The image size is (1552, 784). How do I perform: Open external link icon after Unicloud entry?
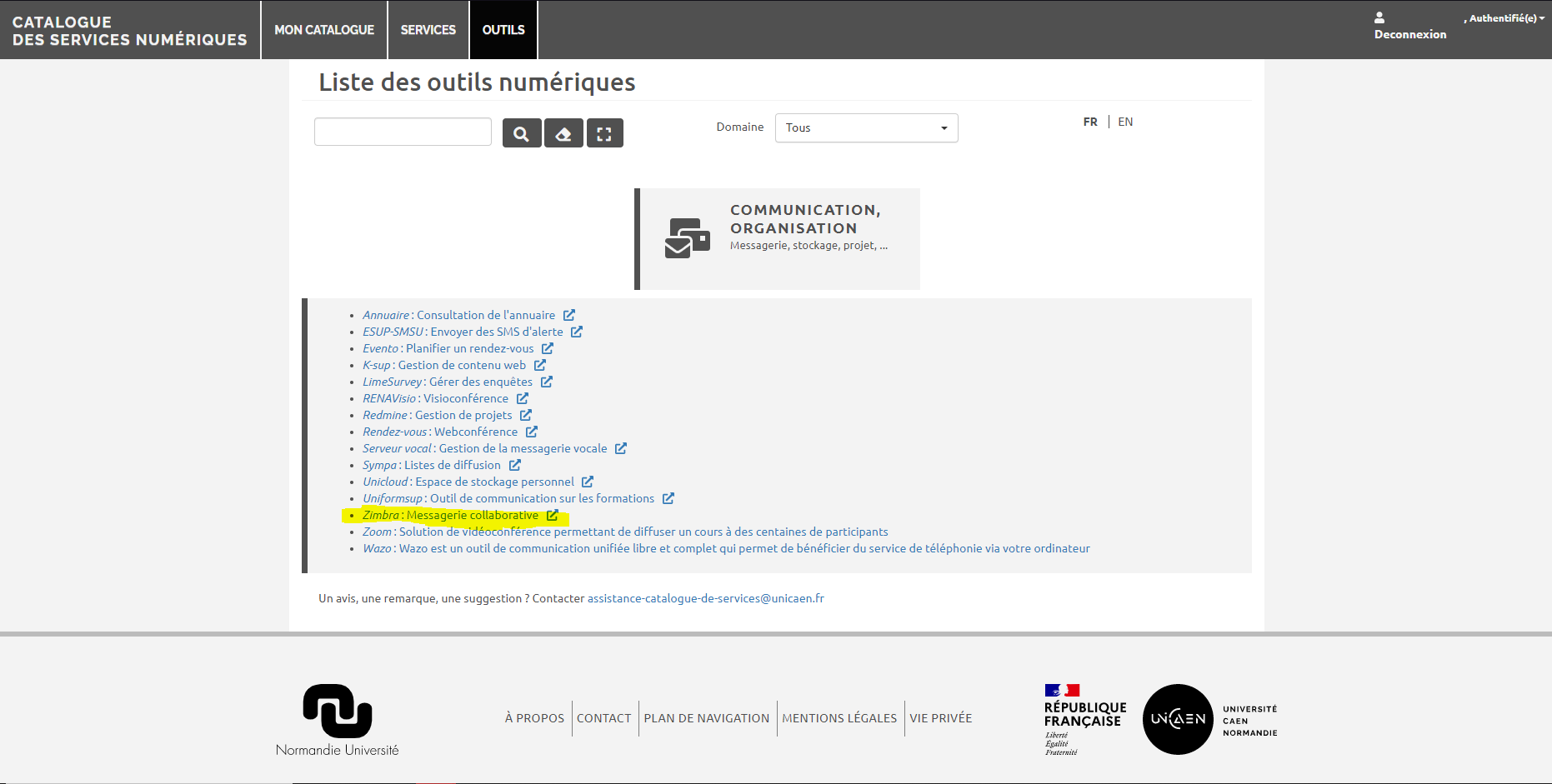coord(588,482)
